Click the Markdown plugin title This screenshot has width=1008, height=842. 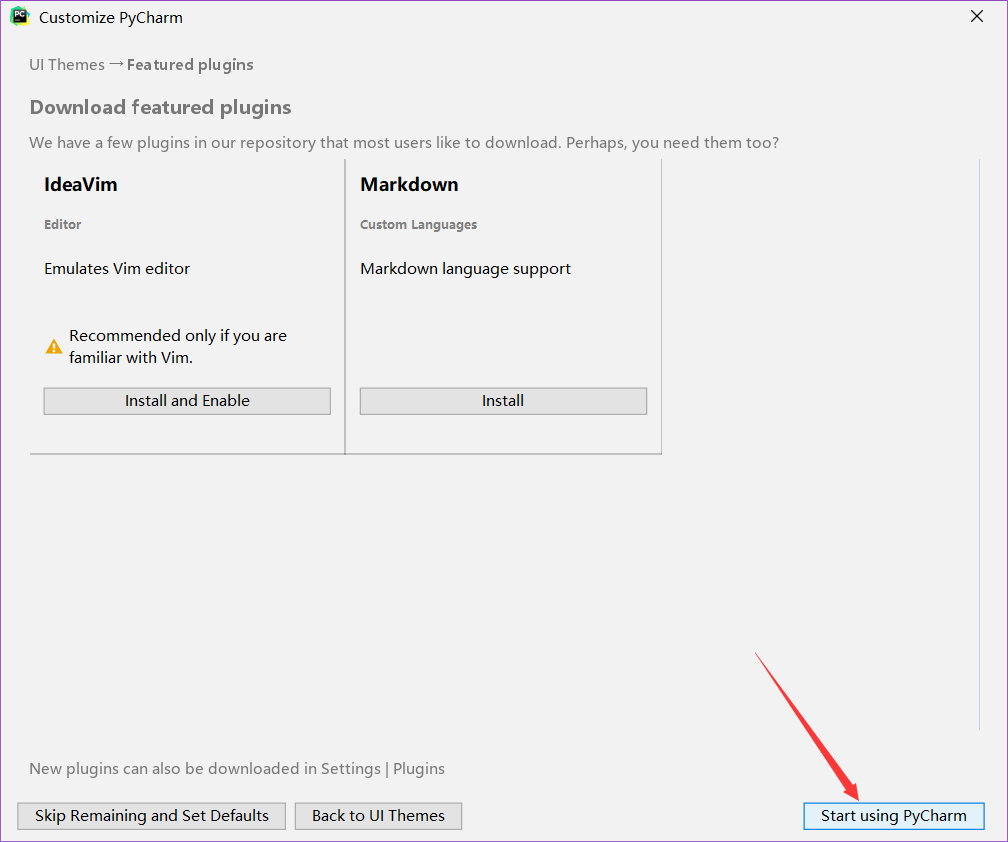(410, 184)
